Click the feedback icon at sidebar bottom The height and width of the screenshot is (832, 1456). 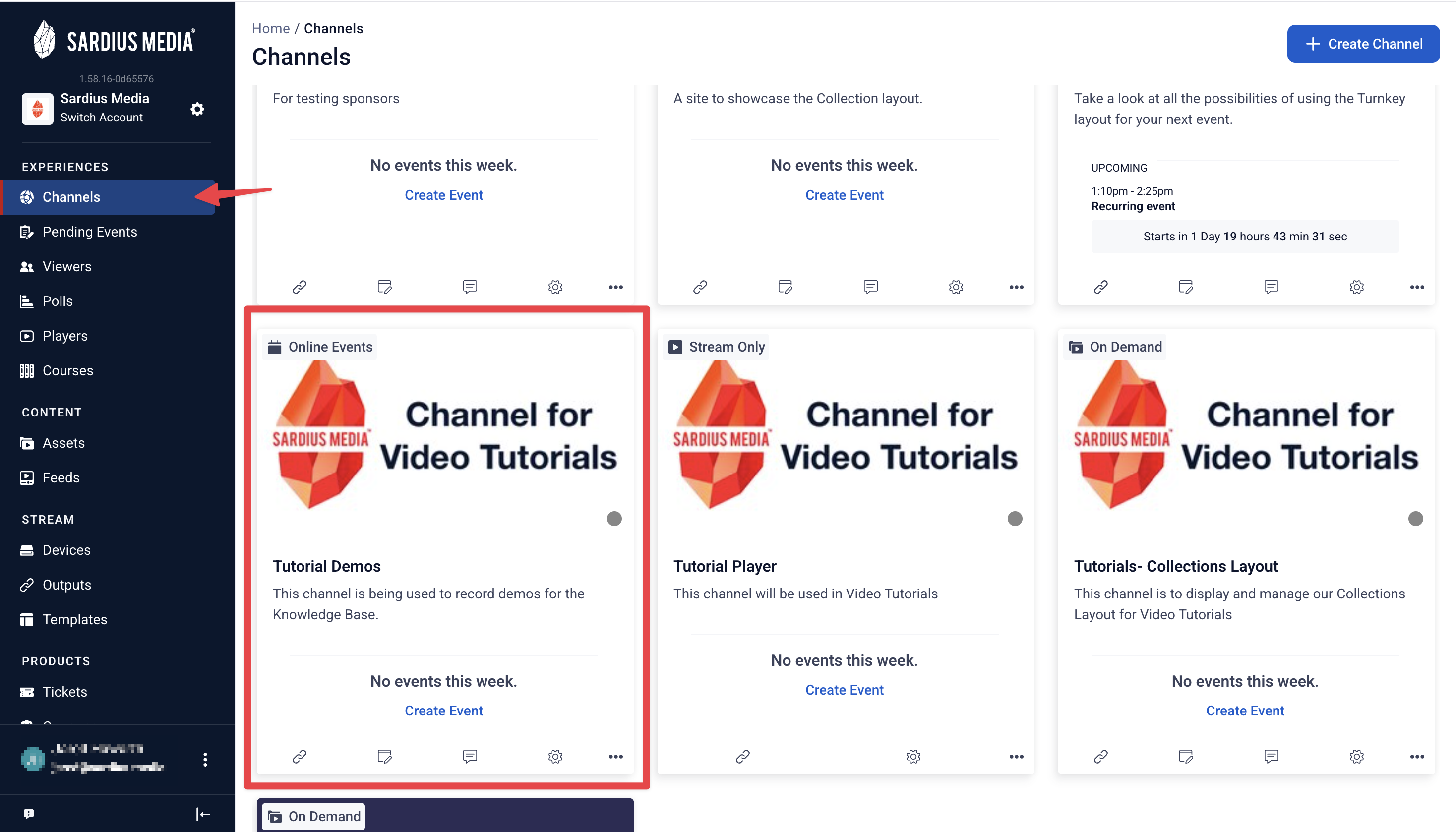pyautogui.click(x=29, y=814)
